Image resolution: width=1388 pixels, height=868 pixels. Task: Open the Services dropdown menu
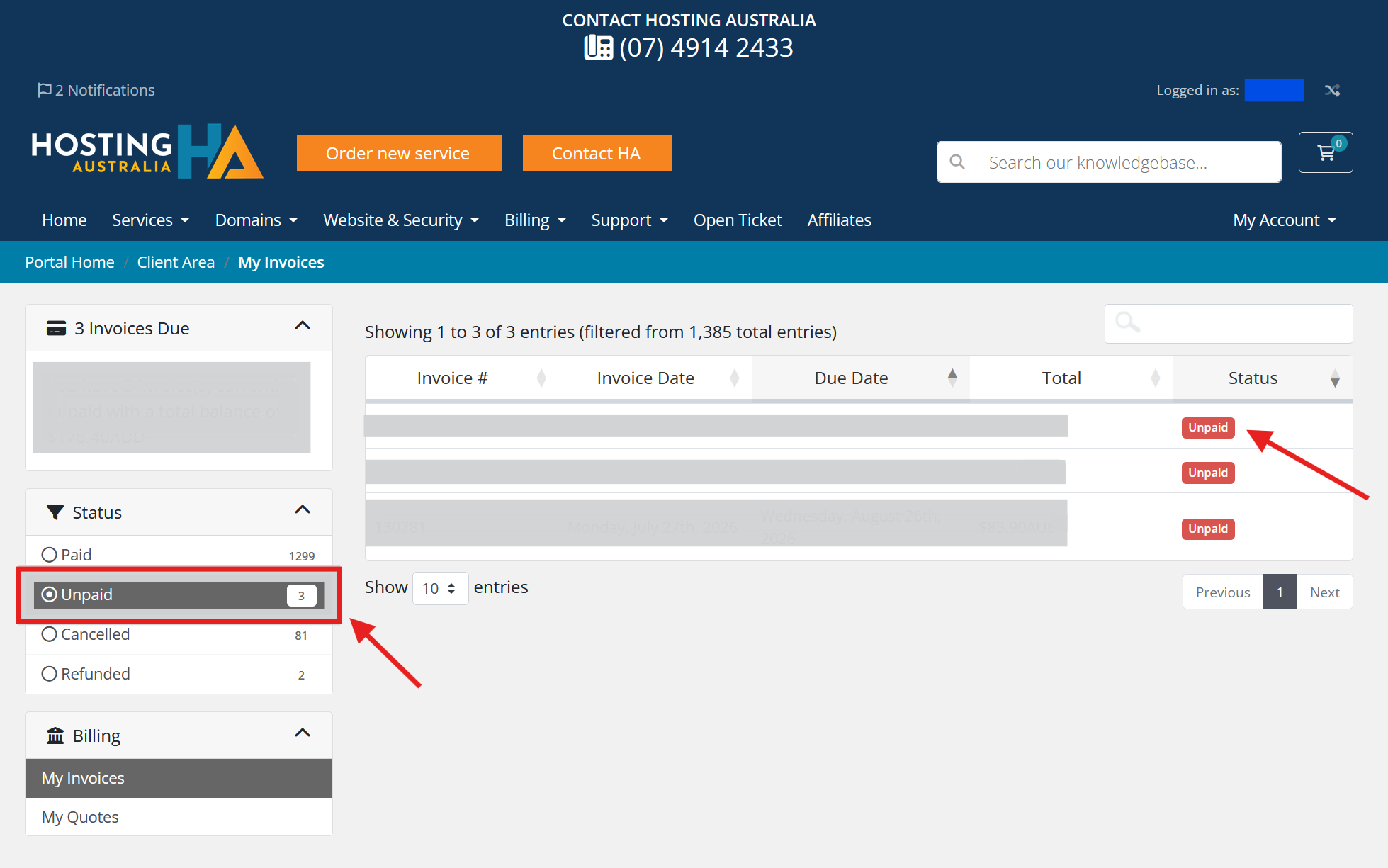pos(150,220)
